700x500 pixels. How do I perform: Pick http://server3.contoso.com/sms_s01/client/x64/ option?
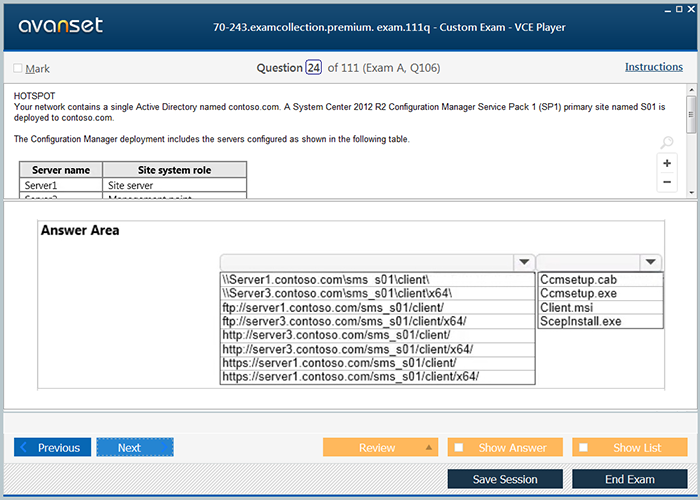(x=377, y=349)
